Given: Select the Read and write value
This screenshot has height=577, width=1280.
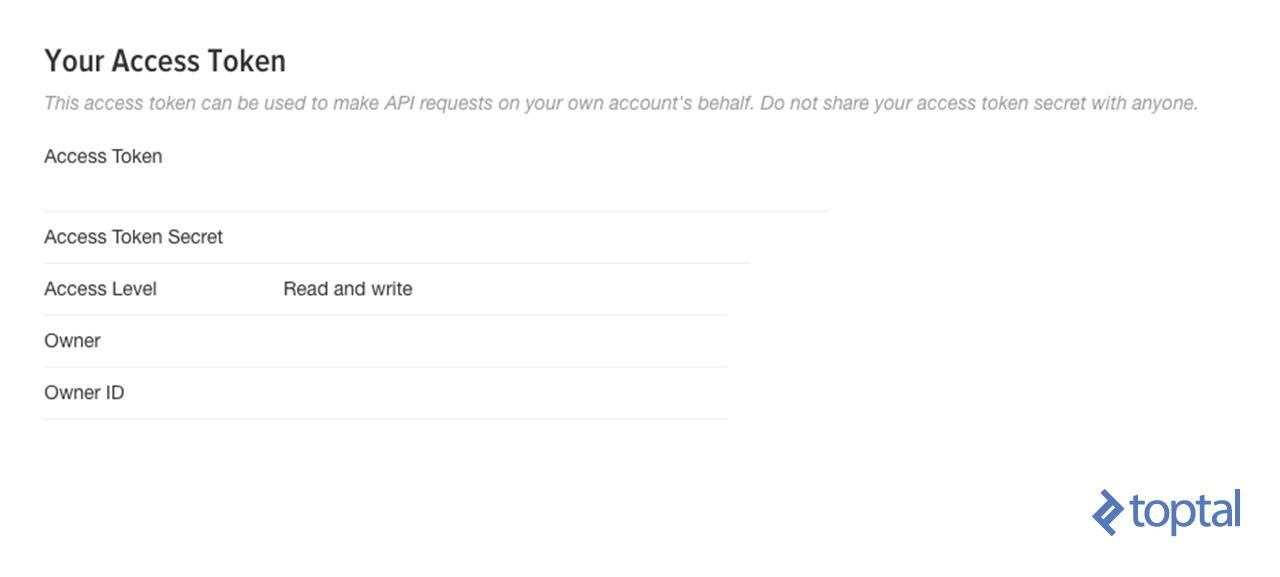Looking at the screenshot, I should click(x=348, y=289).
